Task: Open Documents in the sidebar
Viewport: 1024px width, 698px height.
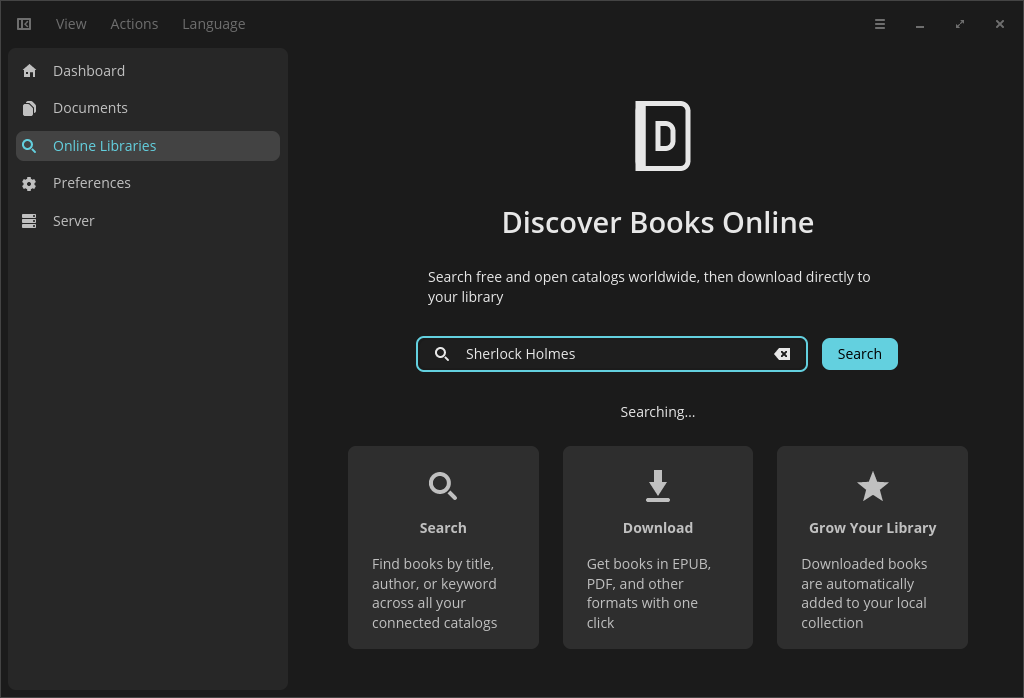Action: pos(148,108)
